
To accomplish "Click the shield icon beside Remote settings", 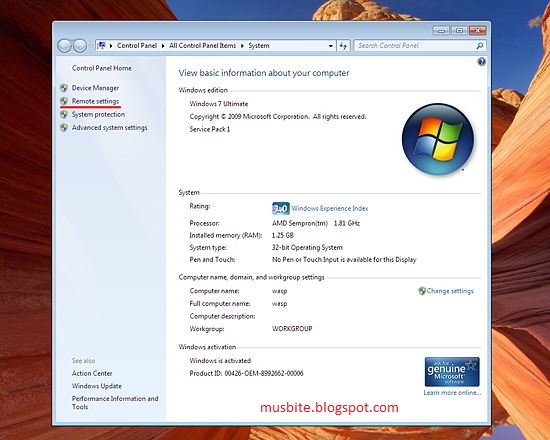I will point(64,101).
